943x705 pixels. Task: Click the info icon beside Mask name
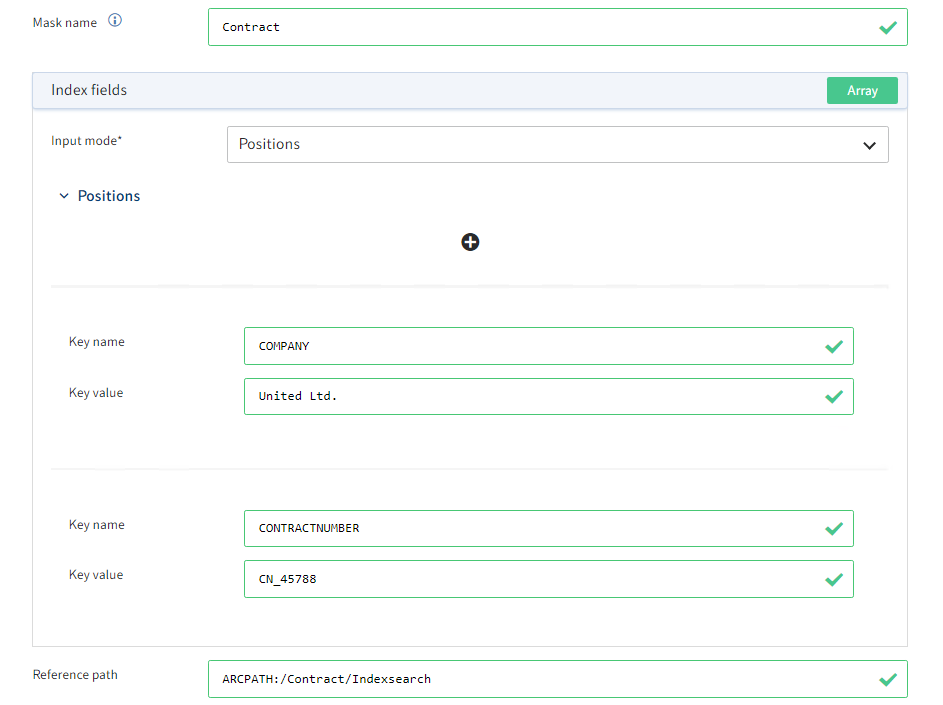coord(114,20)
